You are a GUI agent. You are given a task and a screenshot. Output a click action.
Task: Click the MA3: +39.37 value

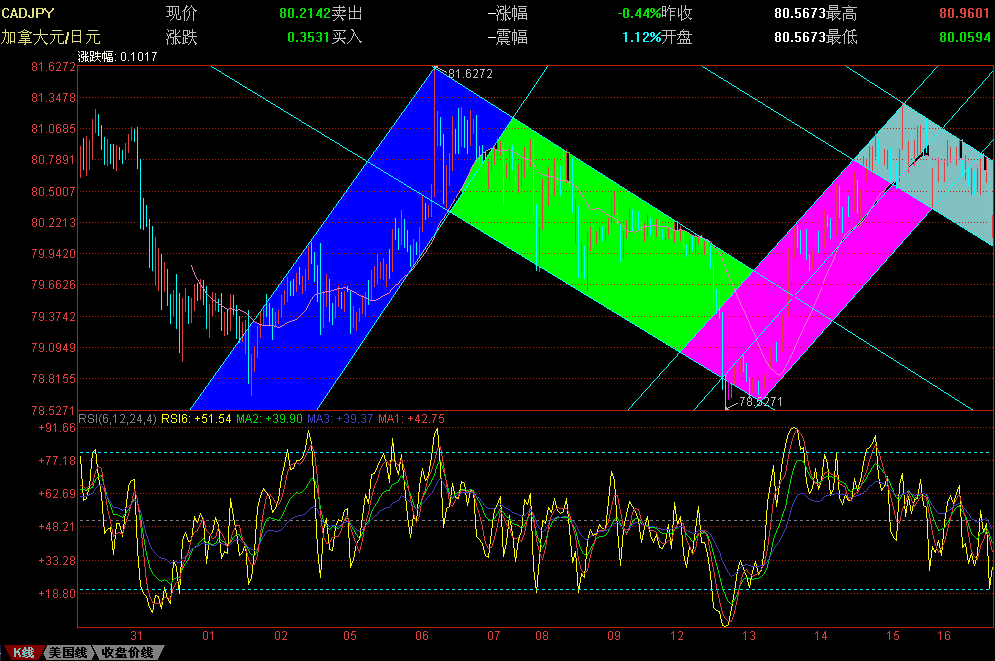pos(340,419)
